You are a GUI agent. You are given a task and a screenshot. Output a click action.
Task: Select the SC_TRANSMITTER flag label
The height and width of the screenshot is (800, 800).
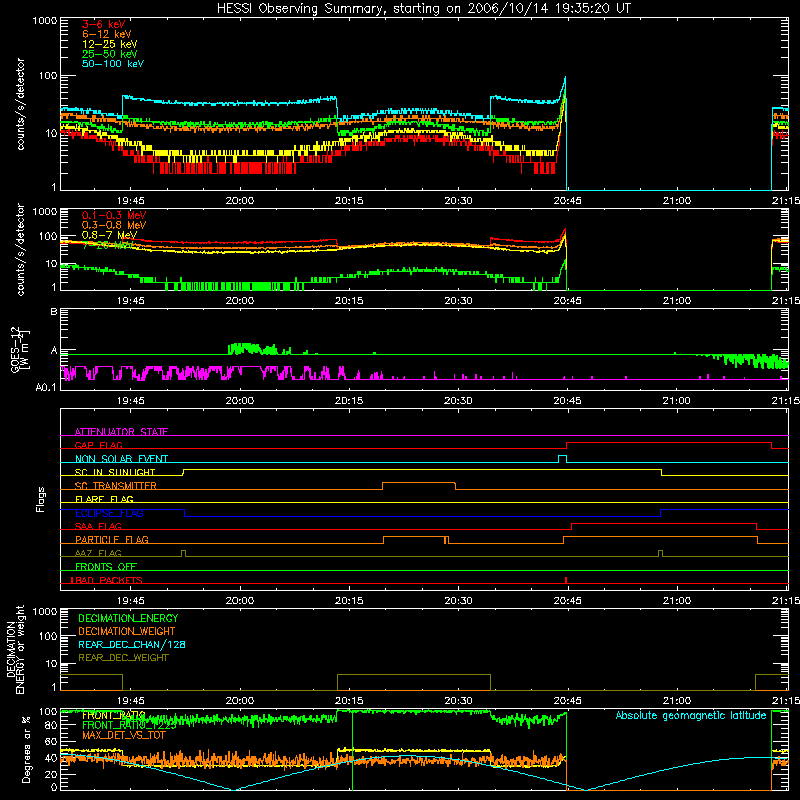[x=116, y=486]
